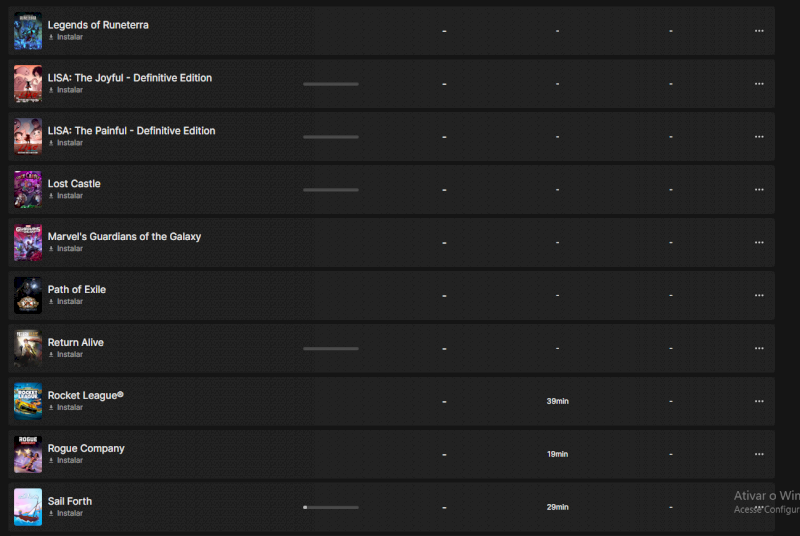Screen dimensions: 800x536
Task: Open options for LISA: The Joyful
Action: 759,84
